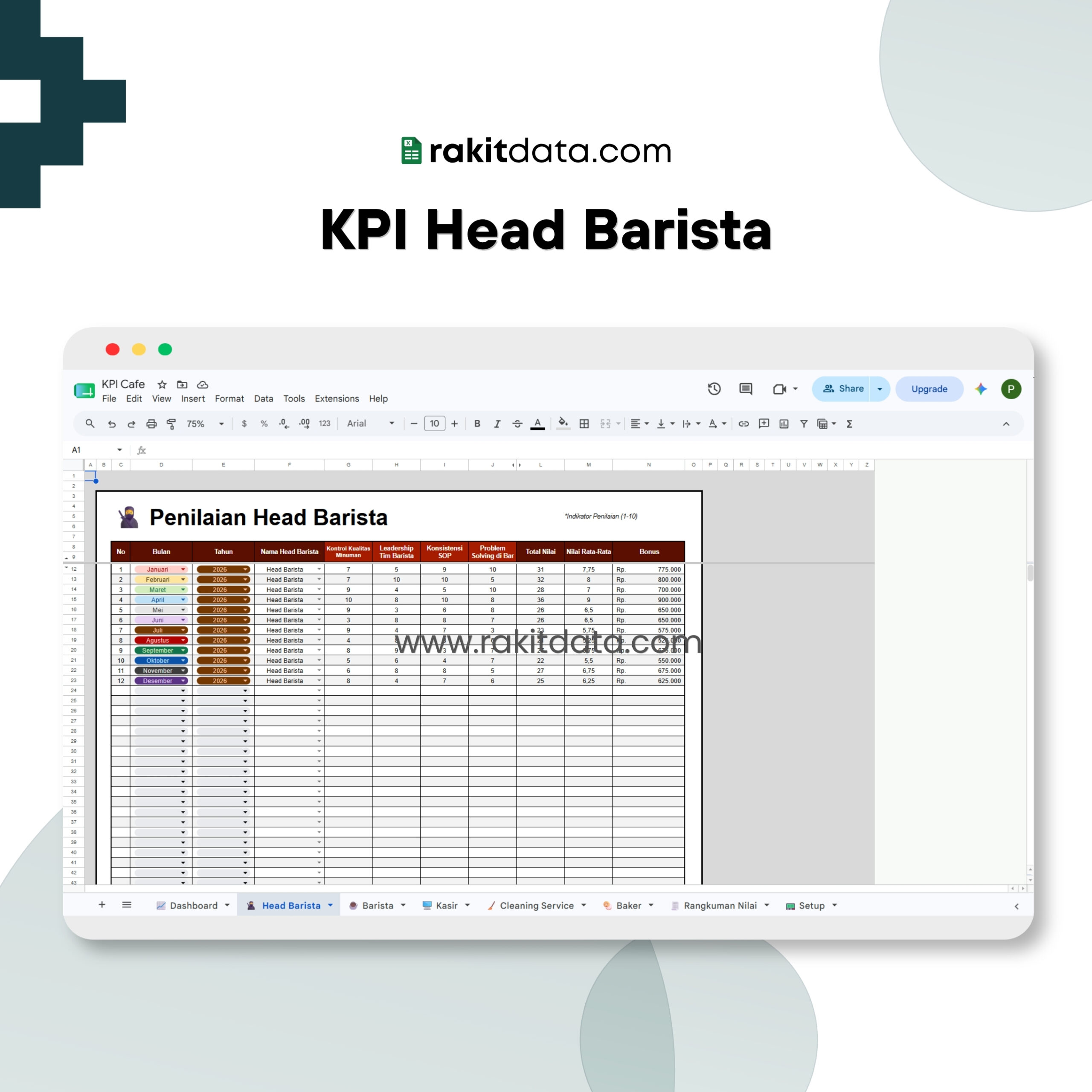Click the Share button
1092x1092 pixels.
842,389
